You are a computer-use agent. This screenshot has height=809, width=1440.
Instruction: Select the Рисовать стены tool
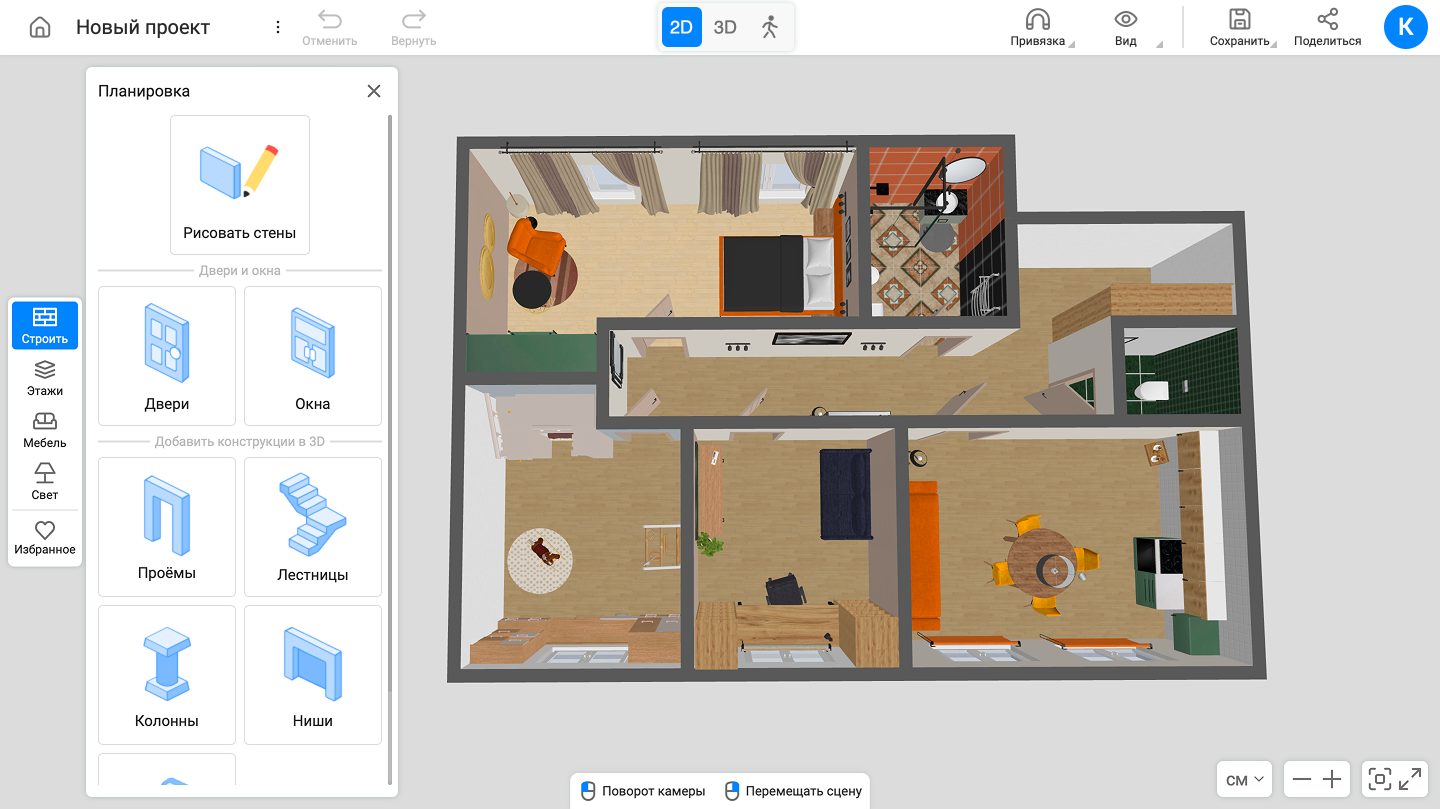pyautogui.click(x=240, y=185)
